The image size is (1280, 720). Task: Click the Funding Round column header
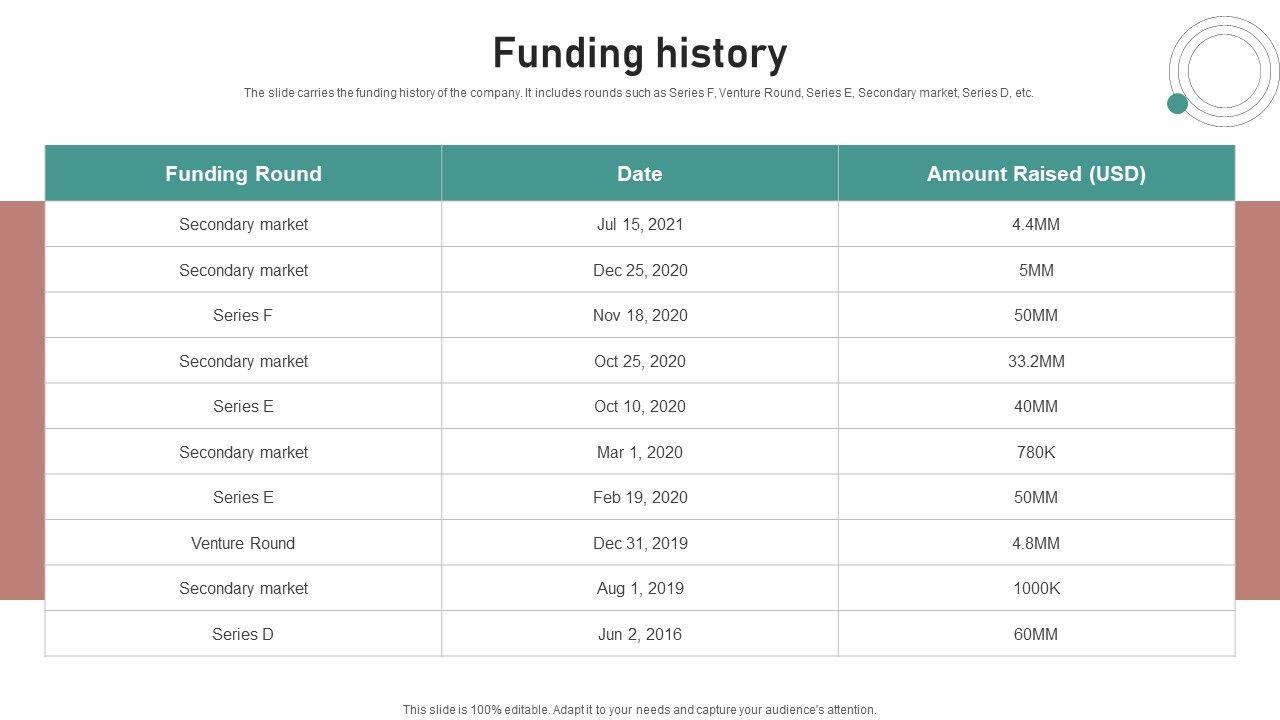pyautogui.click(x=243, y=173)
